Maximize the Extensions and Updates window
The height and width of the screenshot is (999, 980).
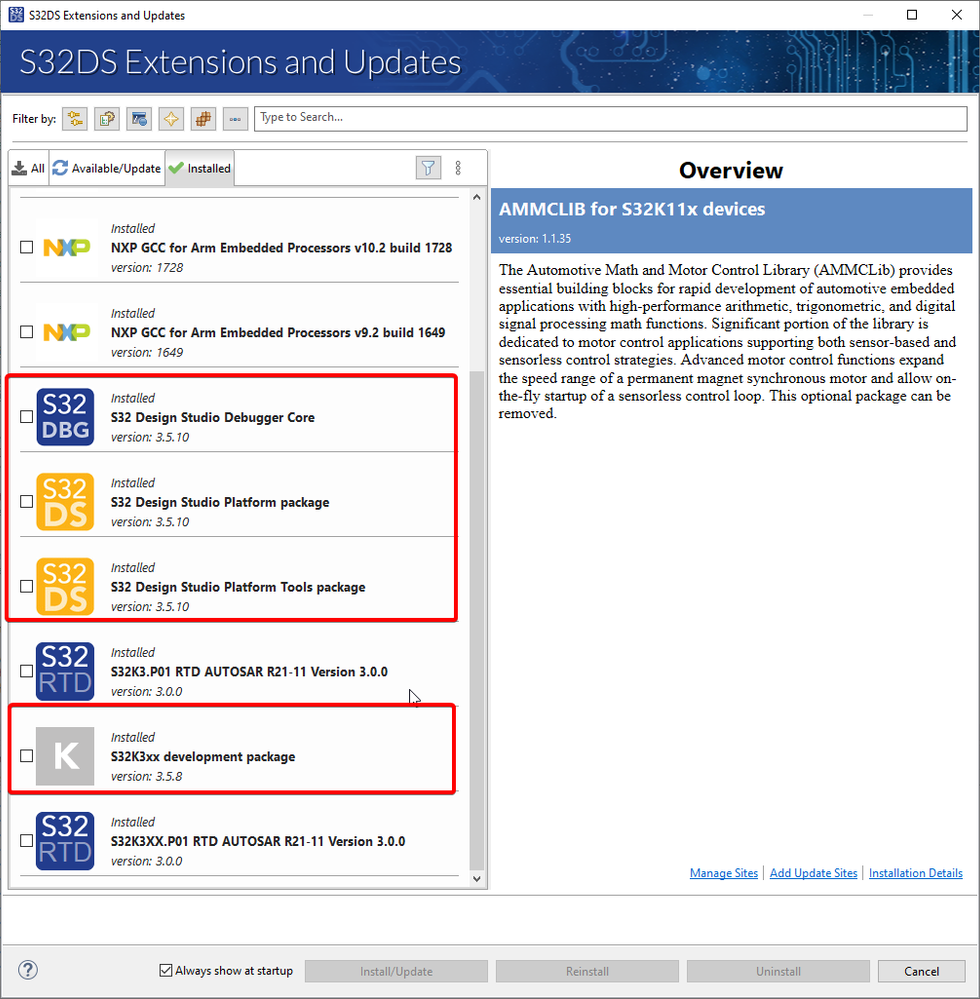pyautogui.click(x=912, y=15)
